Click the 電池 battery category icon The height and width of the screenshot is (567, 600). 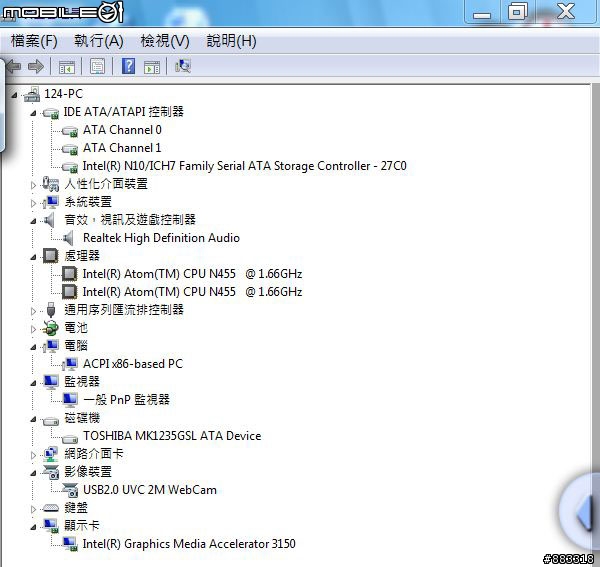[51, 328]
